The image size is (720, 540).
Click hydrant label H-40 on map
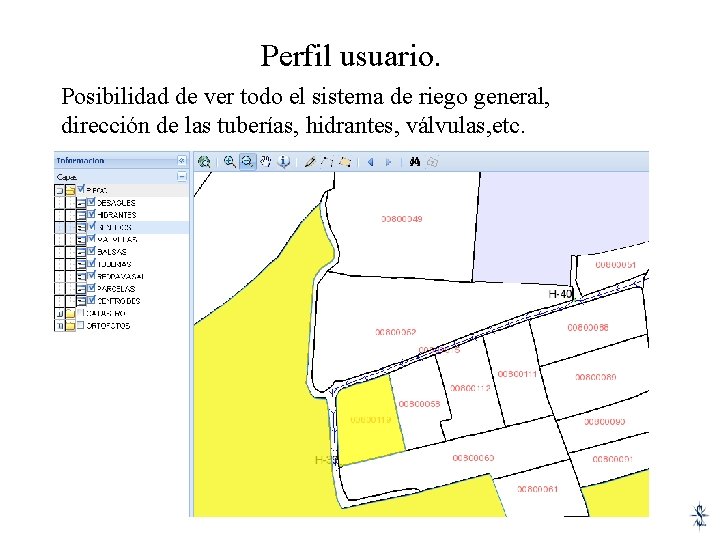(560, 293)
